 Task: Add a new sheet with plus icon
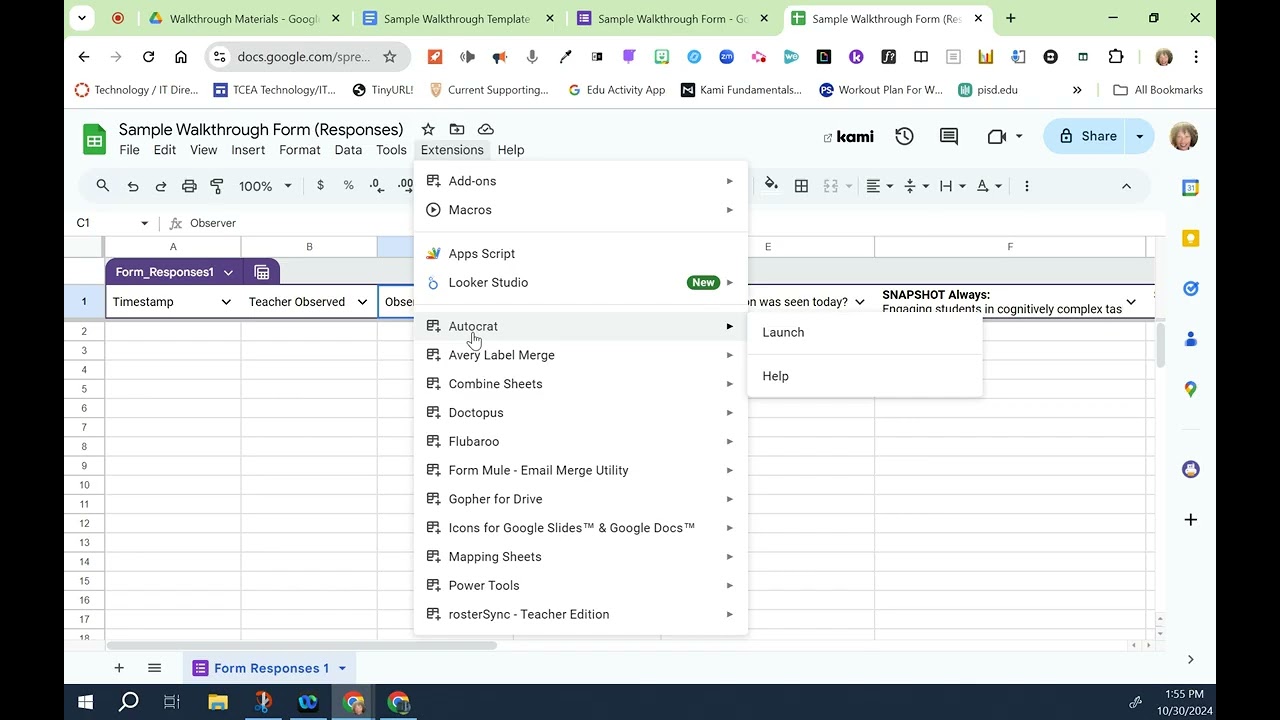coord(119,668)
